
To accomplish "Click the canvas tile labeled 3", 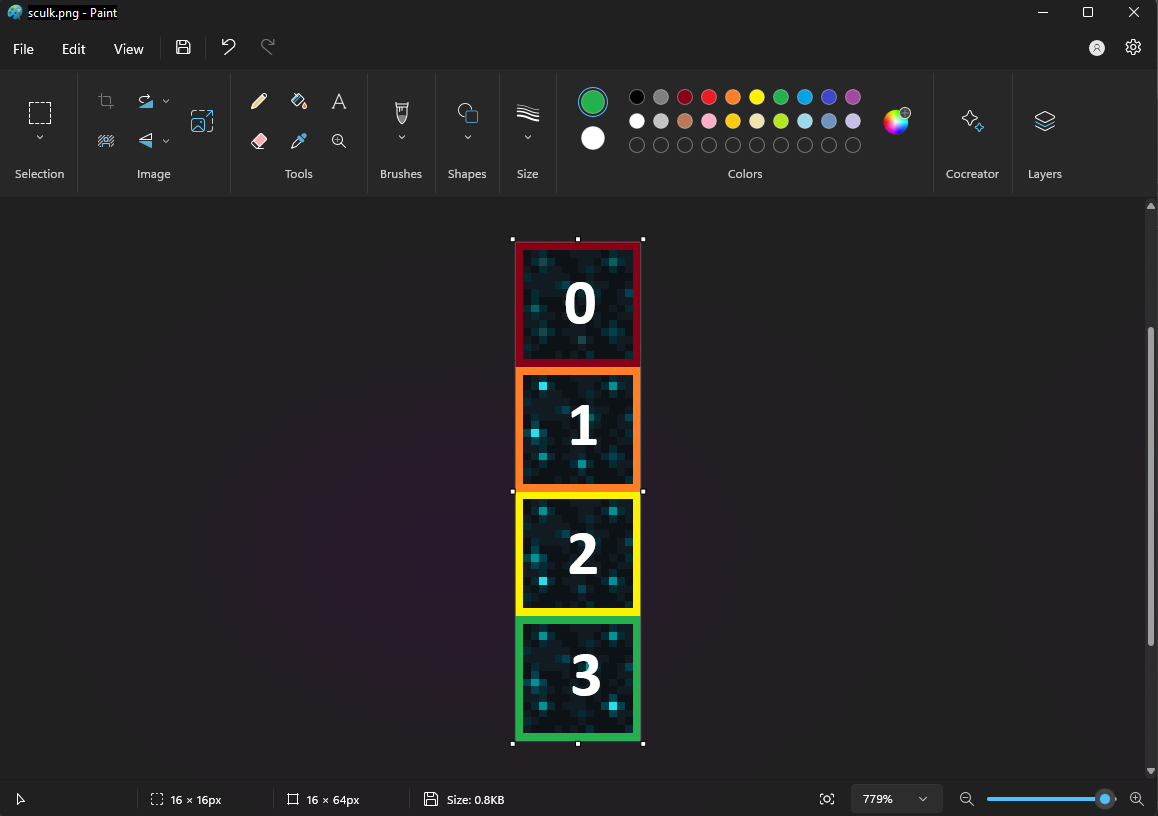I will tap(578, 679).
